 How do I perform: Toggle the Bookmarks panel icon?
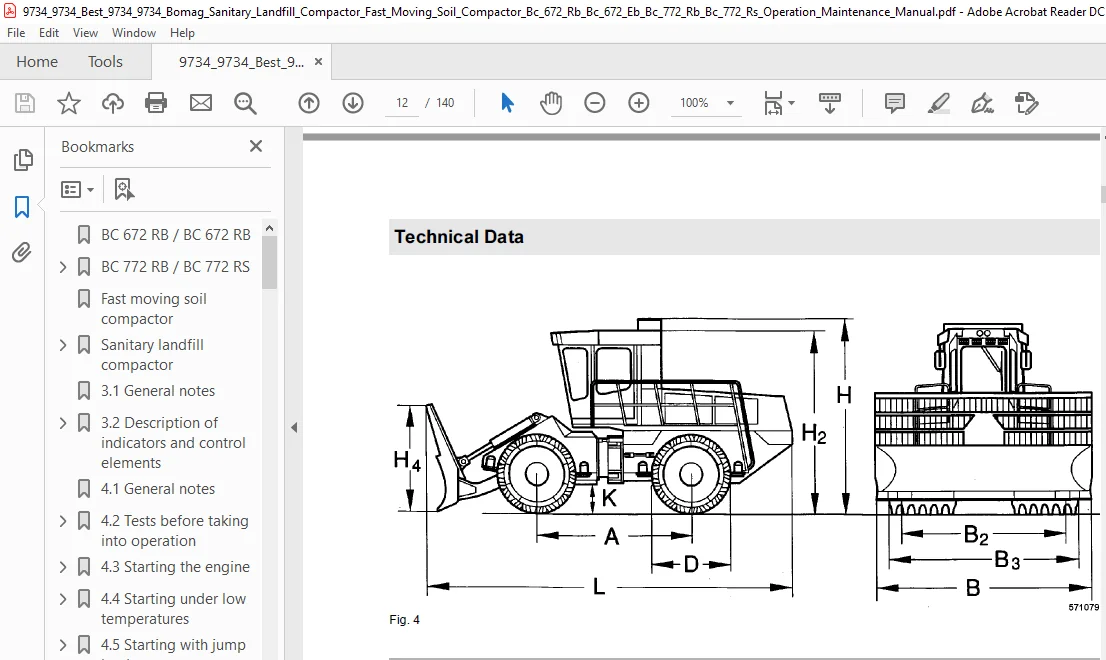pyautogui.click(x=22, y=207)
